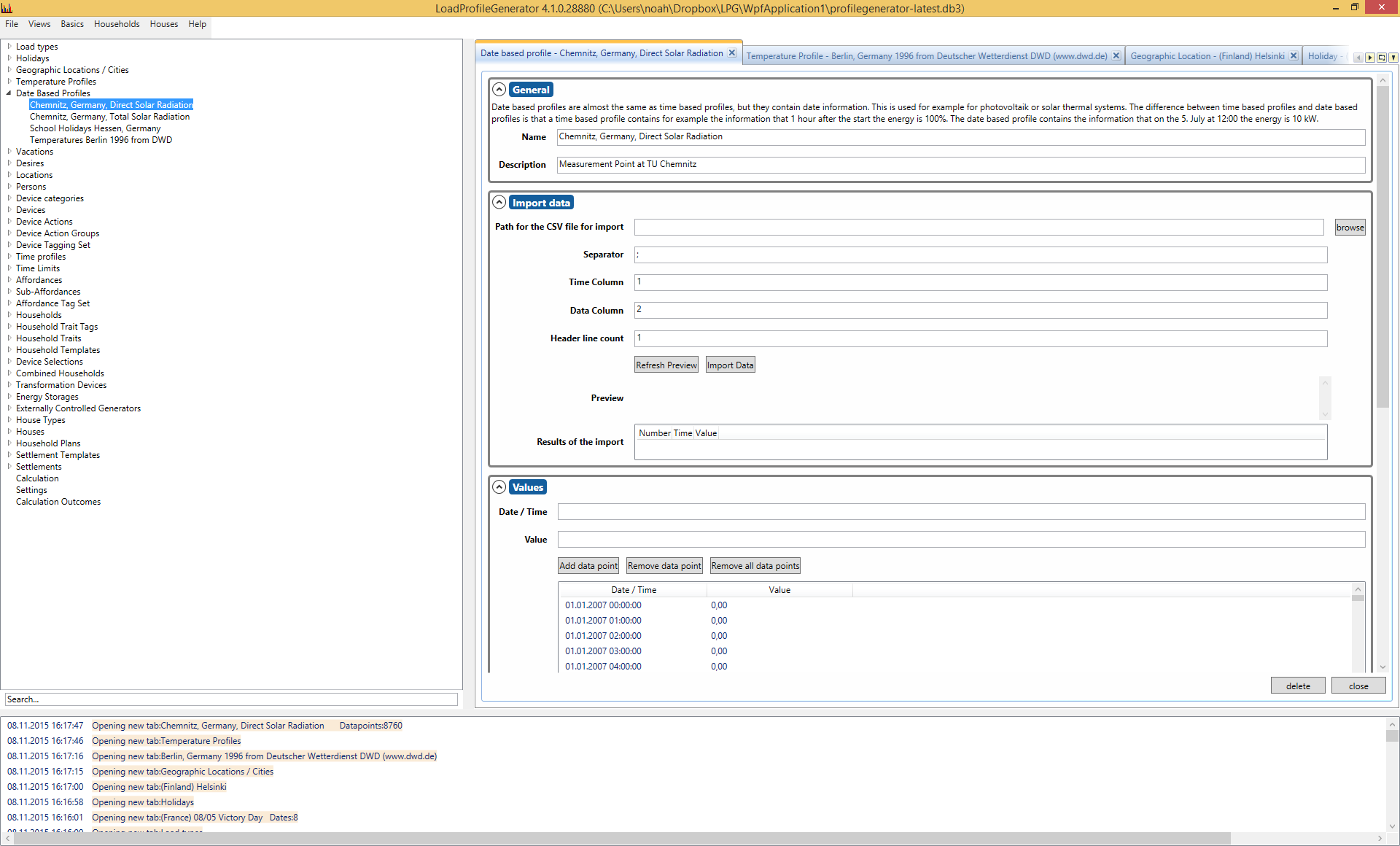Click the LoadProfileGenerator app icon
This screenshot has width=1400, height=846.
7,8
